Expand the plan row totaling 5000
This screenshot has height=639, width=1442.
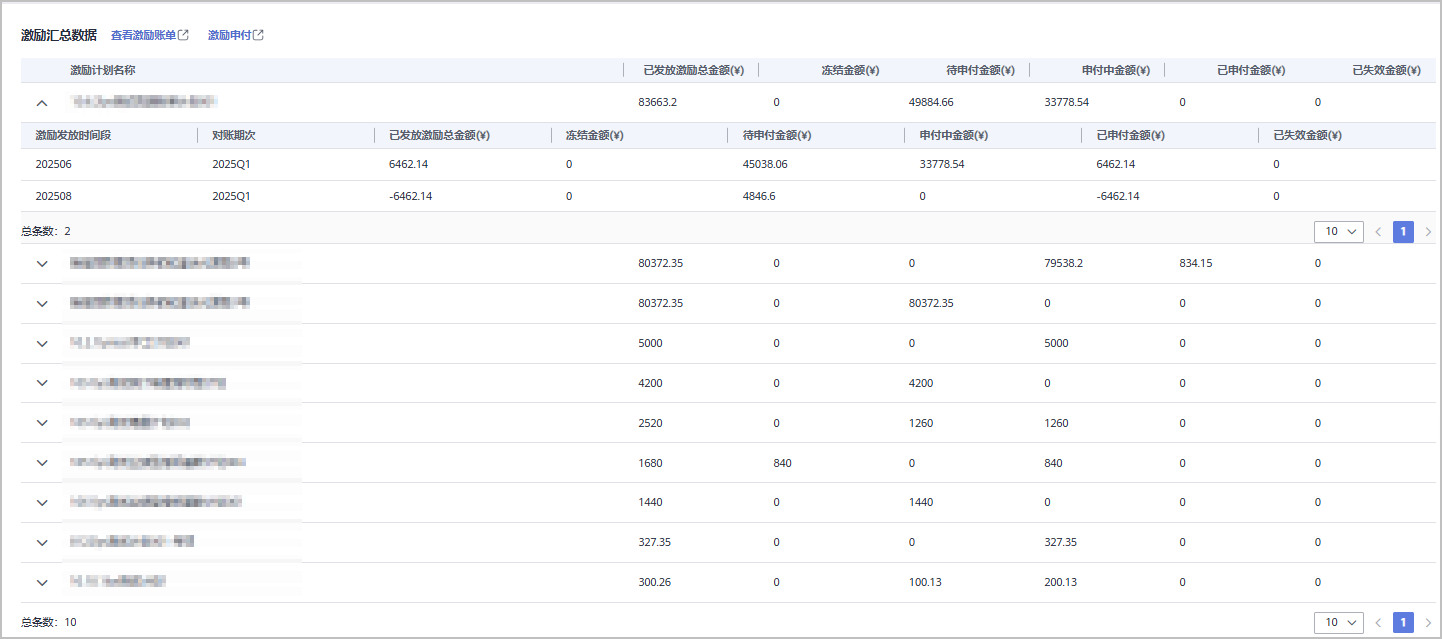click(42, 344)
